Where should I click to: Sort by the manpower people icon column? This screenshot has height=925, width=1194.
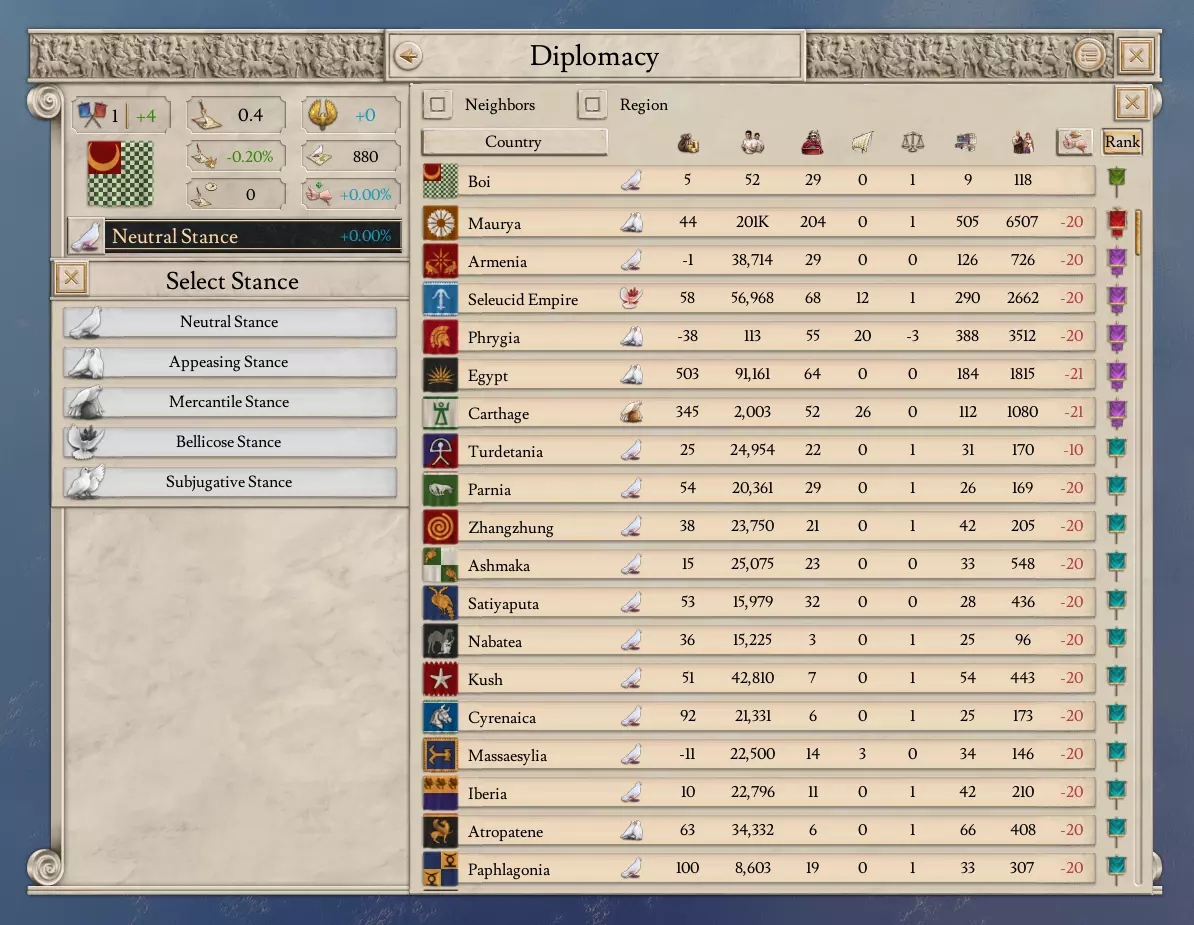pos(752,142)
